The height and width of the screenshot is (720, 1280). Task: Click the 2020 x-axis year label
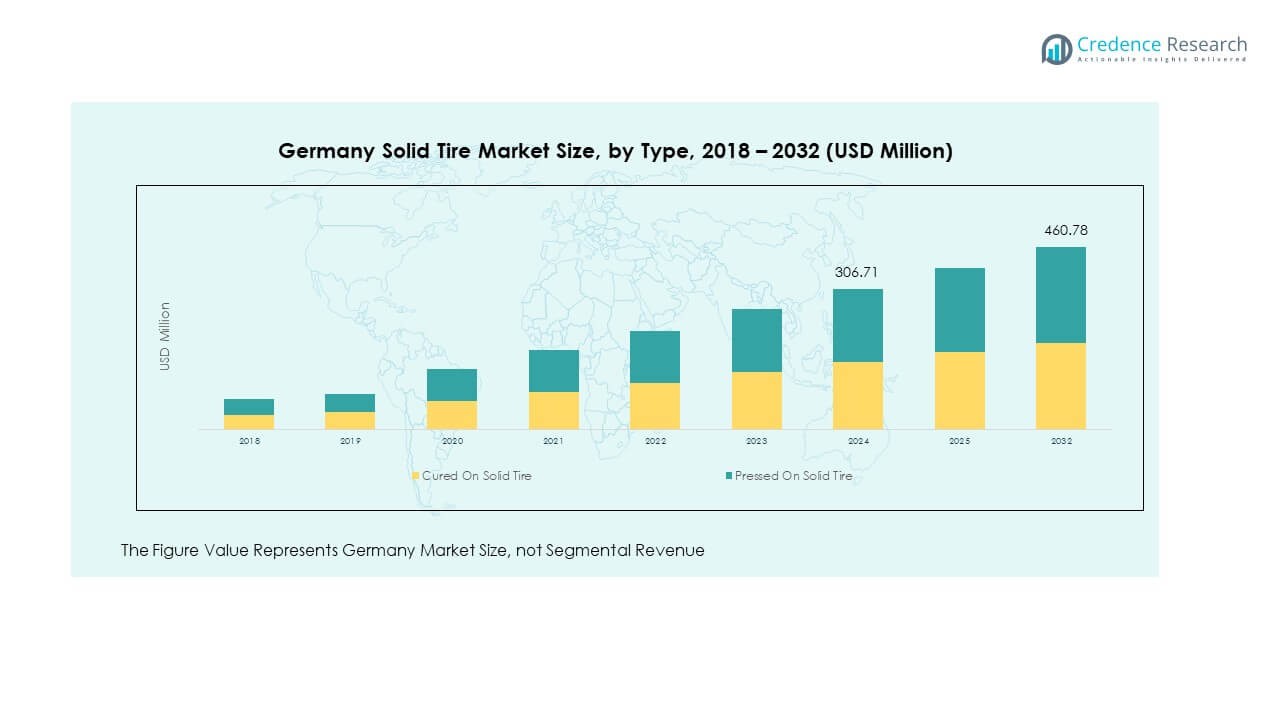(452, 441)
